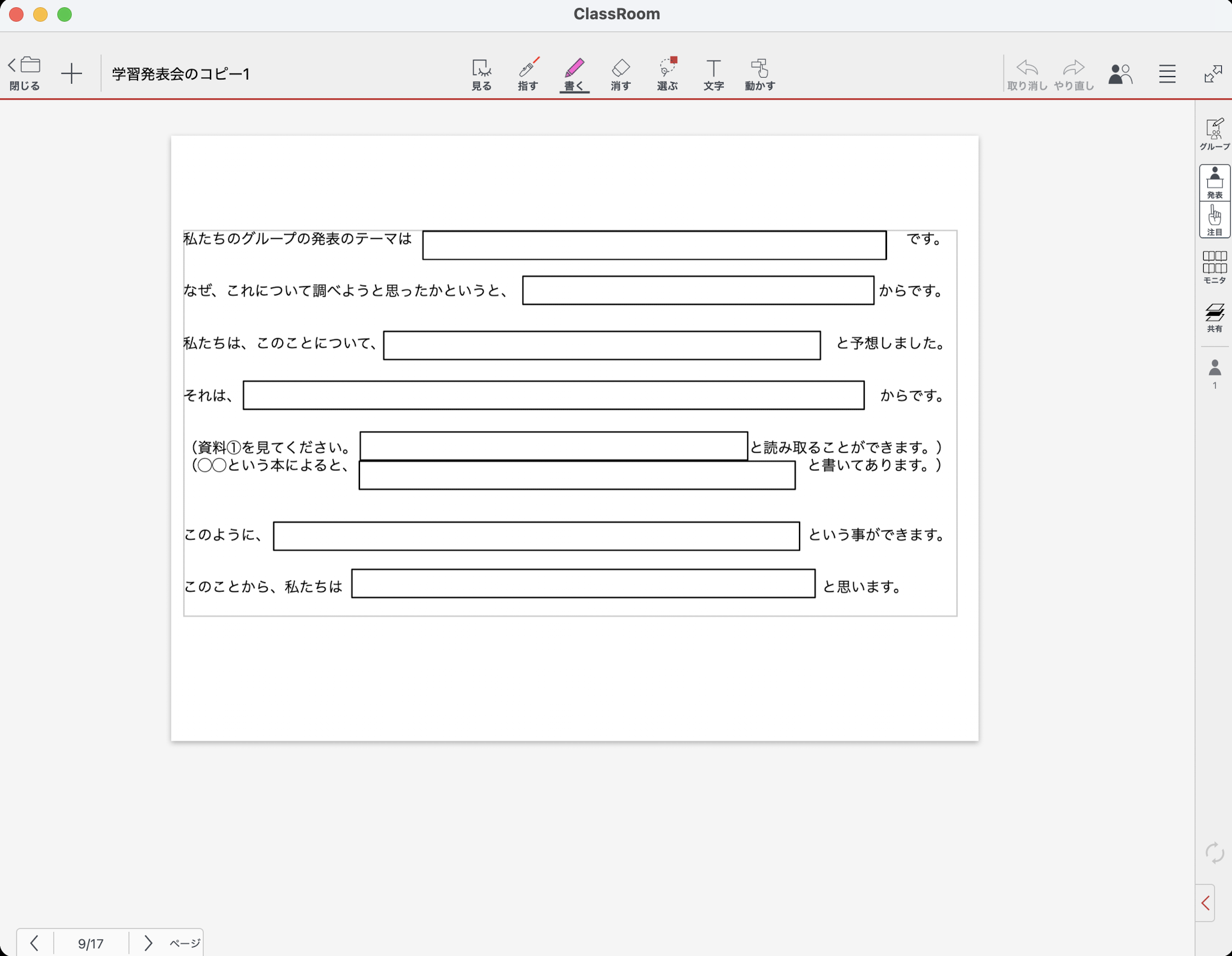Select the 消す eraser tool

[x=621, y=74]
